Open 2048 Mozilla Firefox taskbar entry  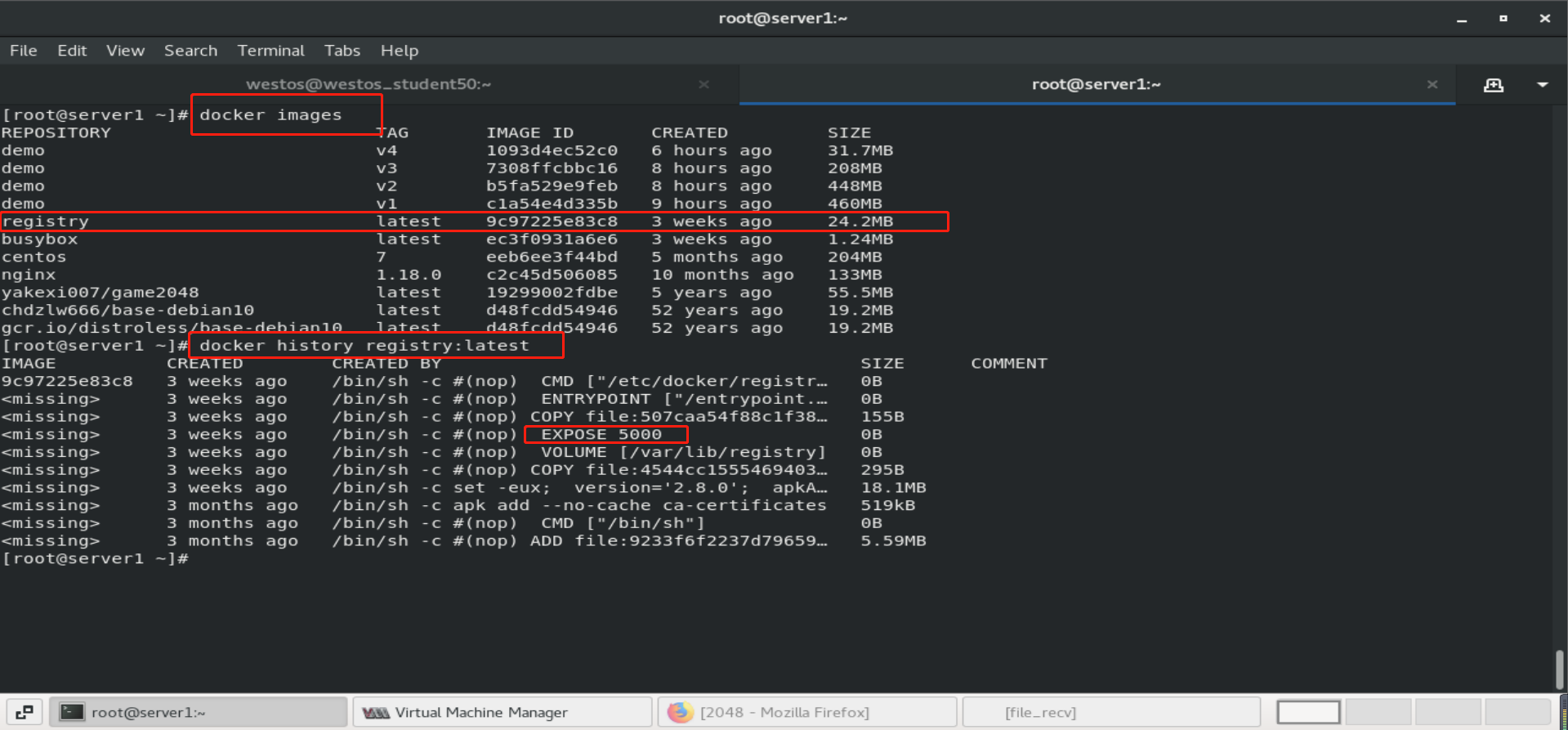click(807, 712)
